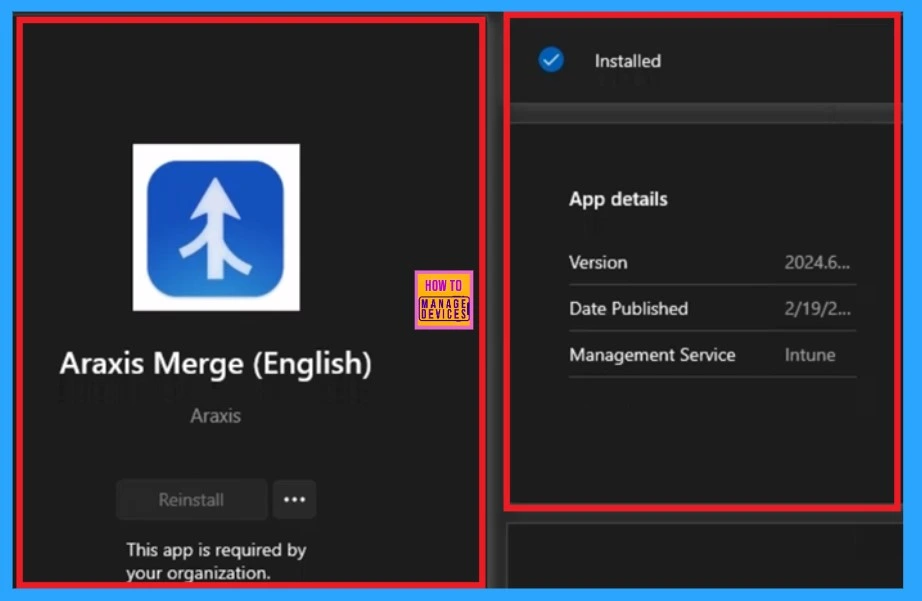Click the Management Service label

pyautogui.click(x=652, y=355)
